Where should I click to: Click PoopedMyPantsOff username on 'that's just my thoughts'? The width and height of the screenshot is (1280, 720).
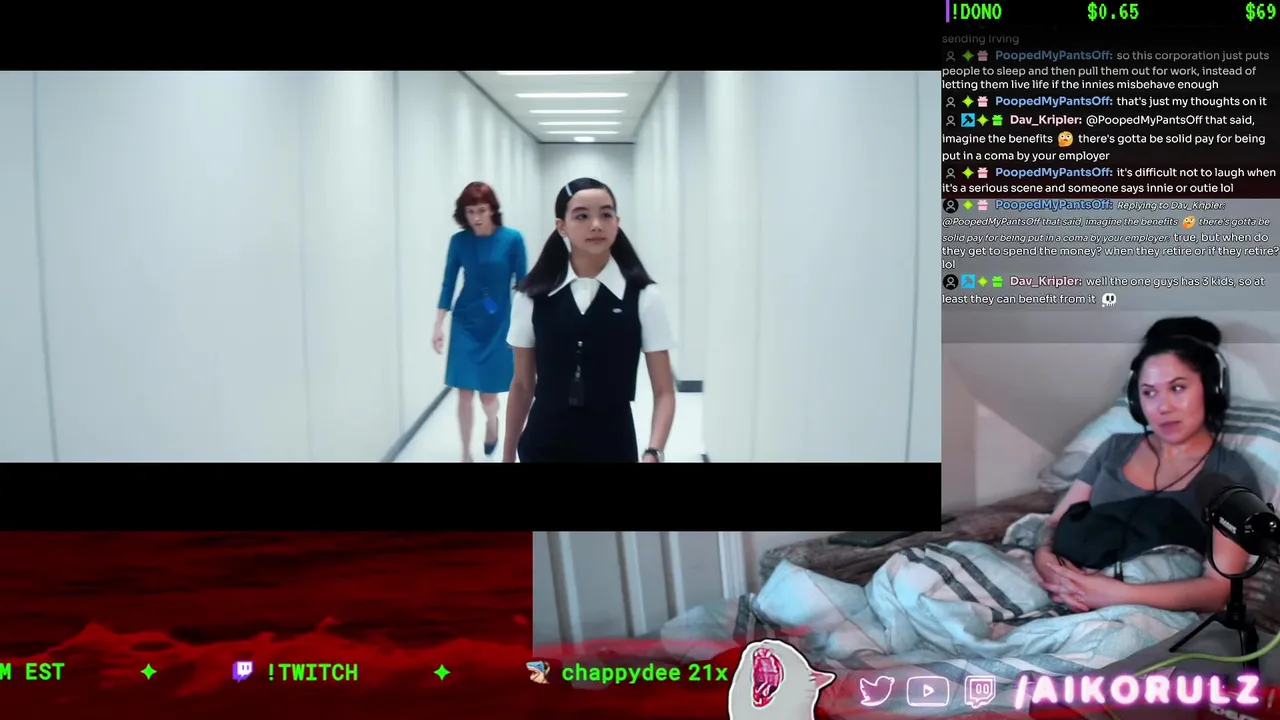(1053, 102)
